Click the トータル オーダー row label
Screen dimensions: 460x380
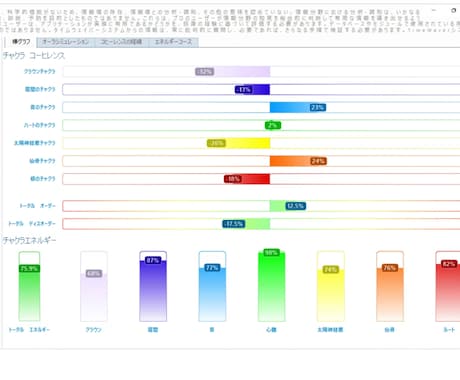(37, 206)
